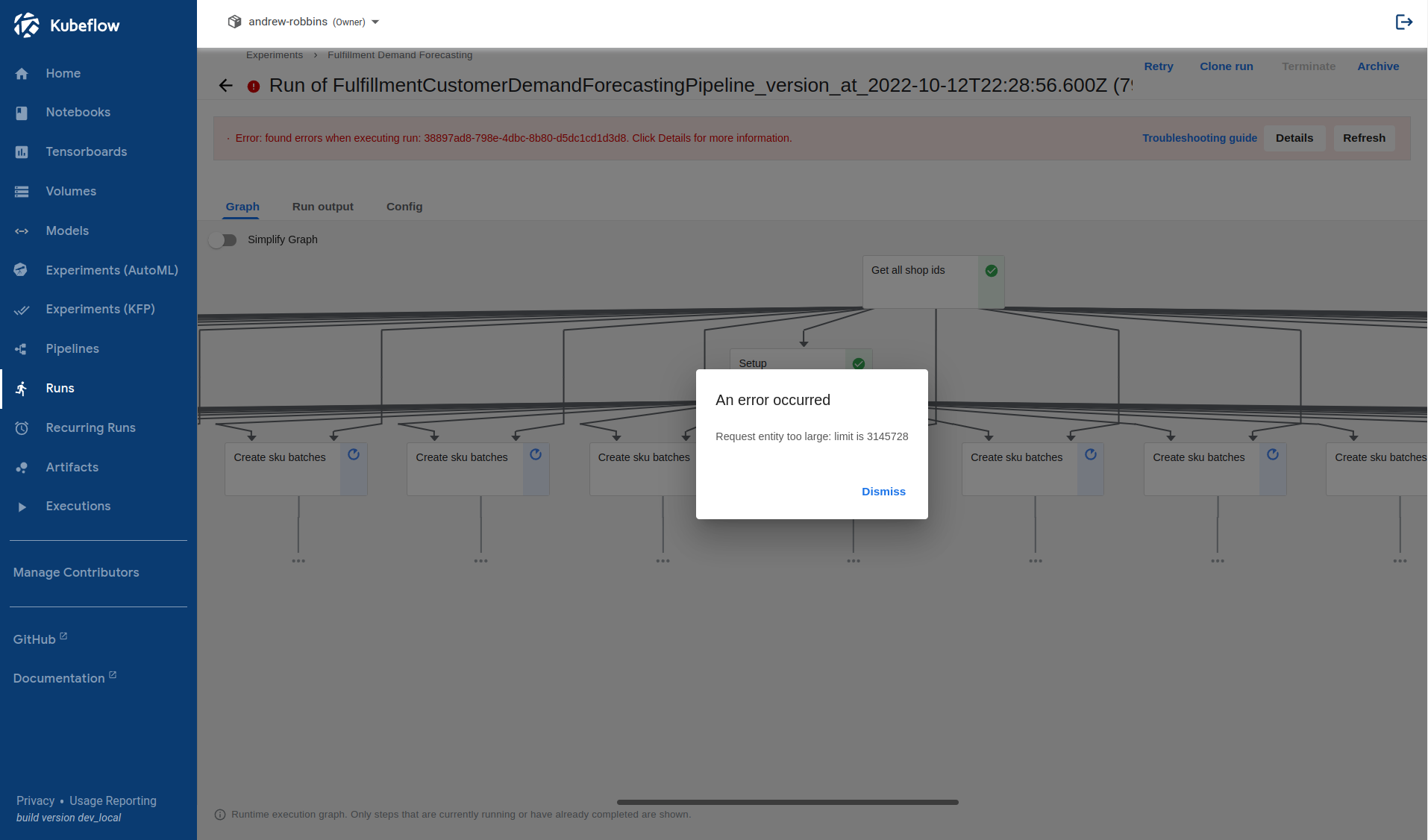The width and height of the screenshot is (1428, 840).
Task: Switch to the Run output tab
Action: tap(323, 207)
